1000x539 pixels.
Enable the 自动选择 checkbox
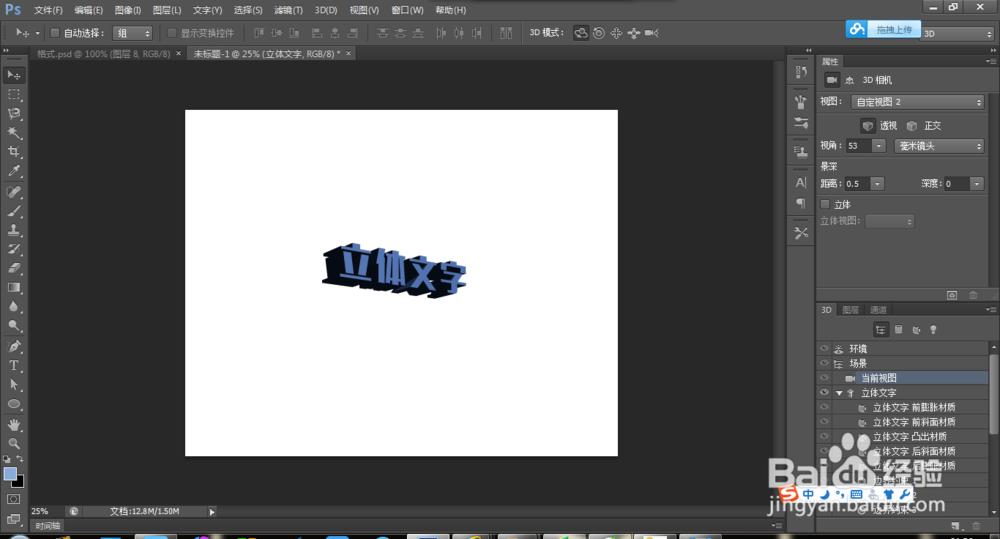click(x=55, y=33)
